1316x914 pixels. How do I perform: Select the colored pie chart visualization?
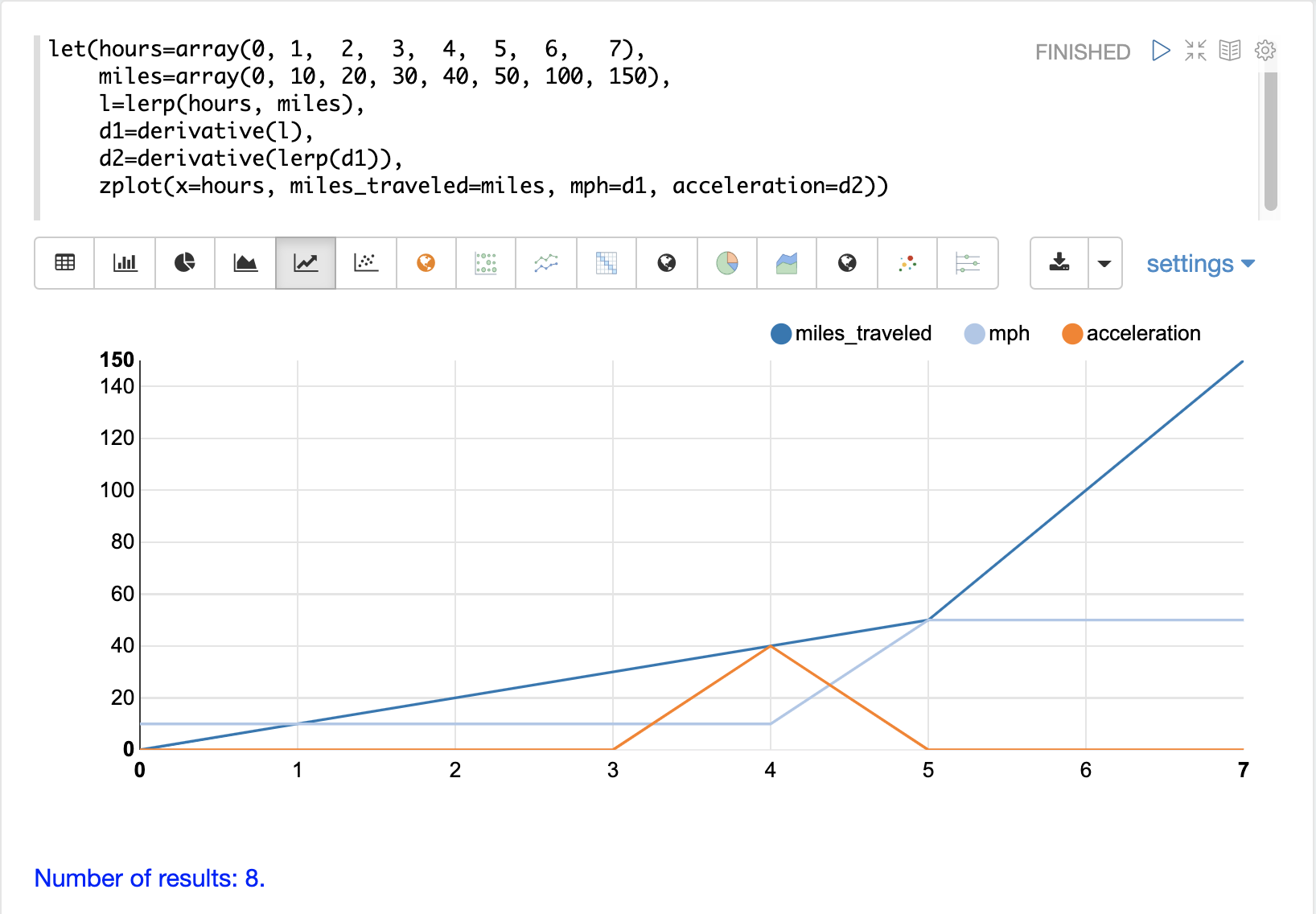[x=727, y=263]
